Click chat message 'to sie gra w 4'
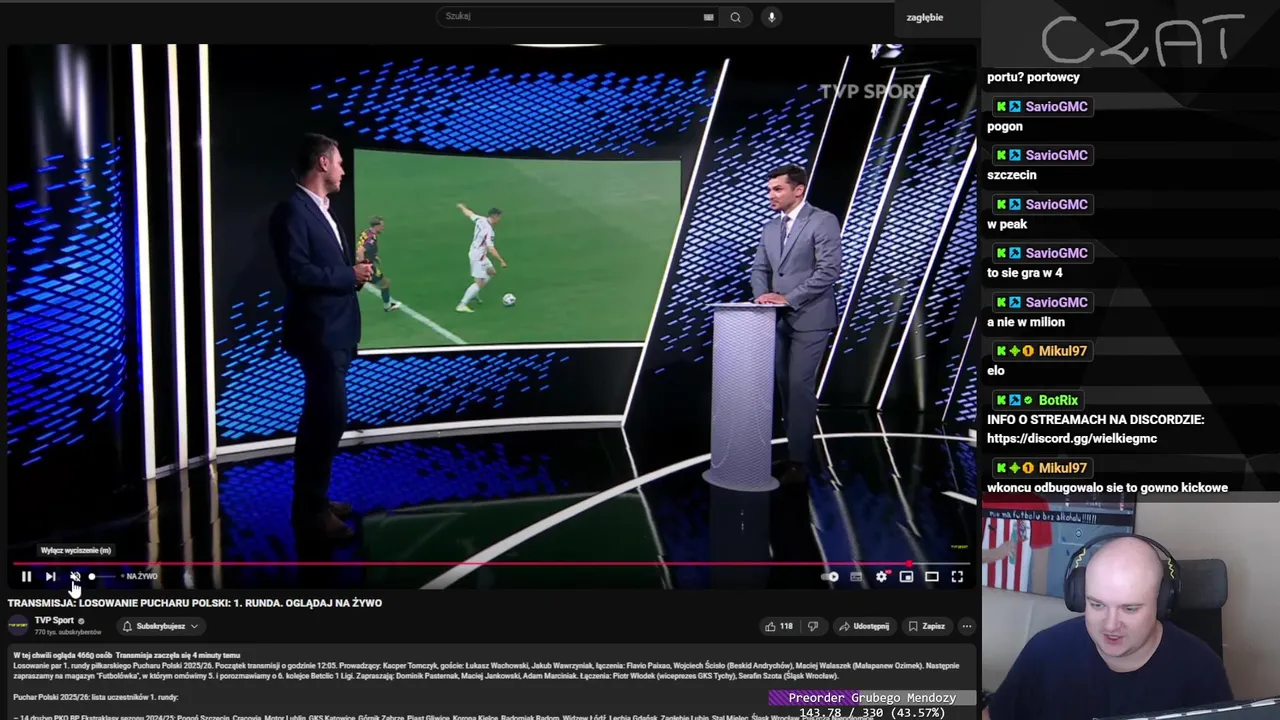This screenshot has height=720, width=1280. (x=1025, y=273)
